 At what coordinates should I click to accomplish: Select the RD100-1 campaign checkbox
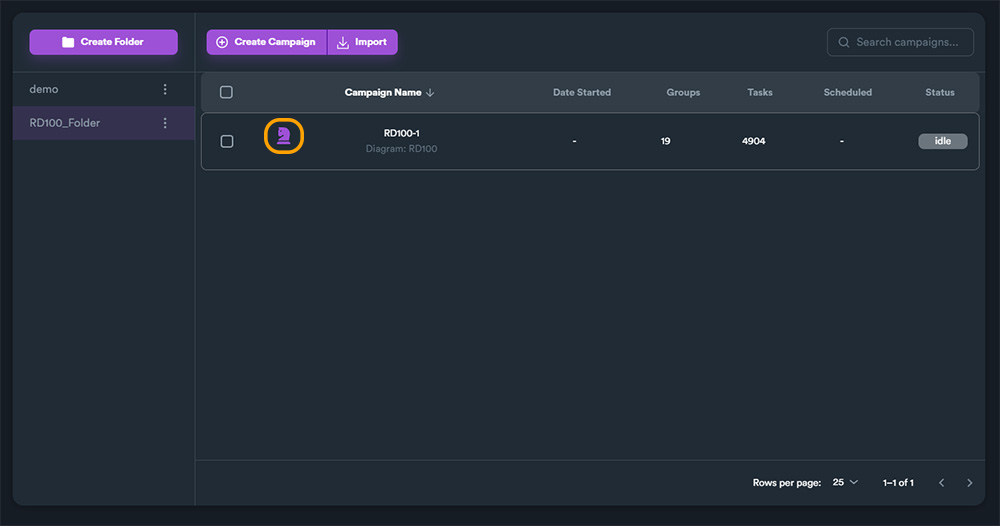[227, 141]
